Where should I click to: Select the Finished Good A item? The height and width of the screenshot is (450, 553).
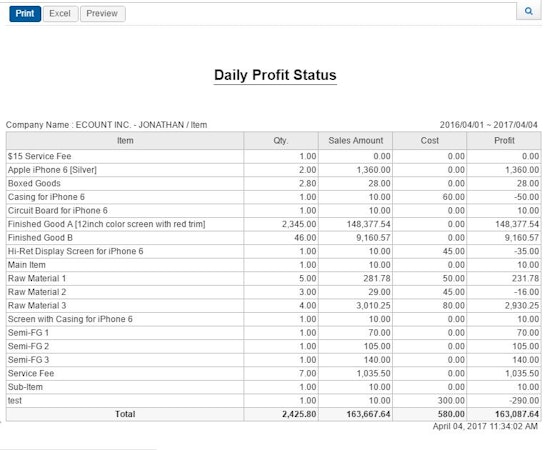point(107,224)
